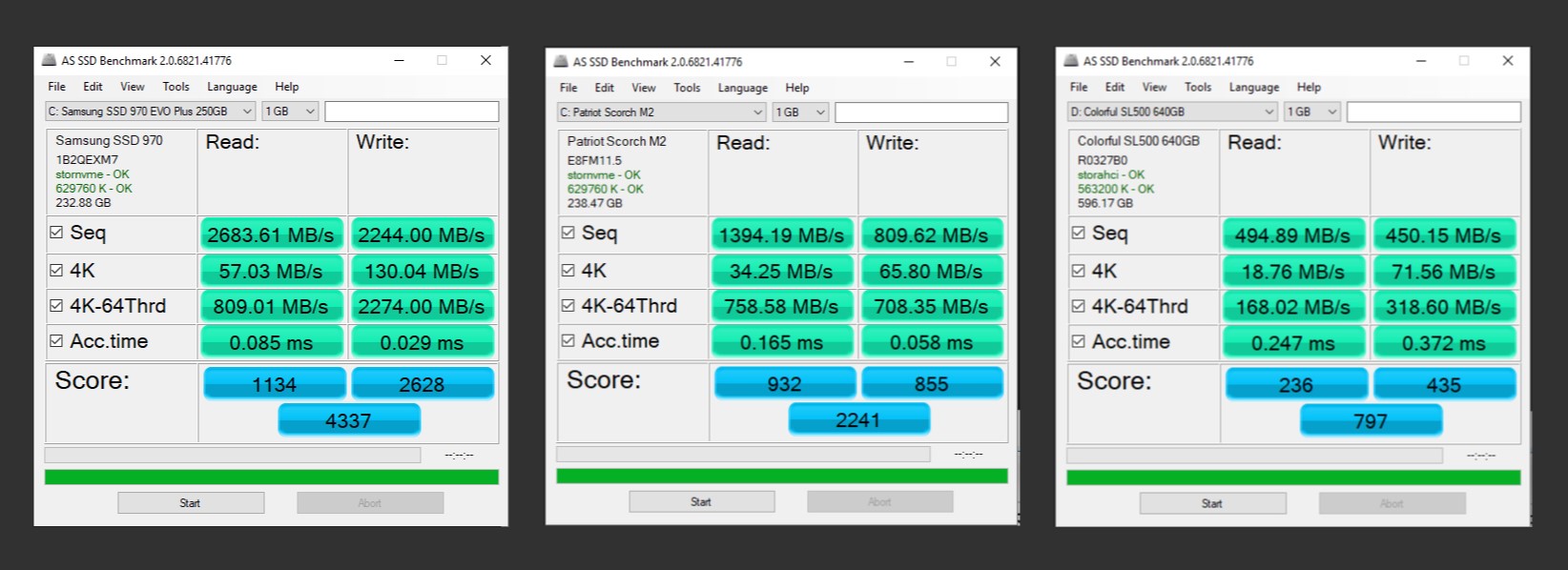The height and width of the screenshot is (570, 1568).
Task: Open the Colorful SL500 640GB drive selector
Action: (1171, 112)
